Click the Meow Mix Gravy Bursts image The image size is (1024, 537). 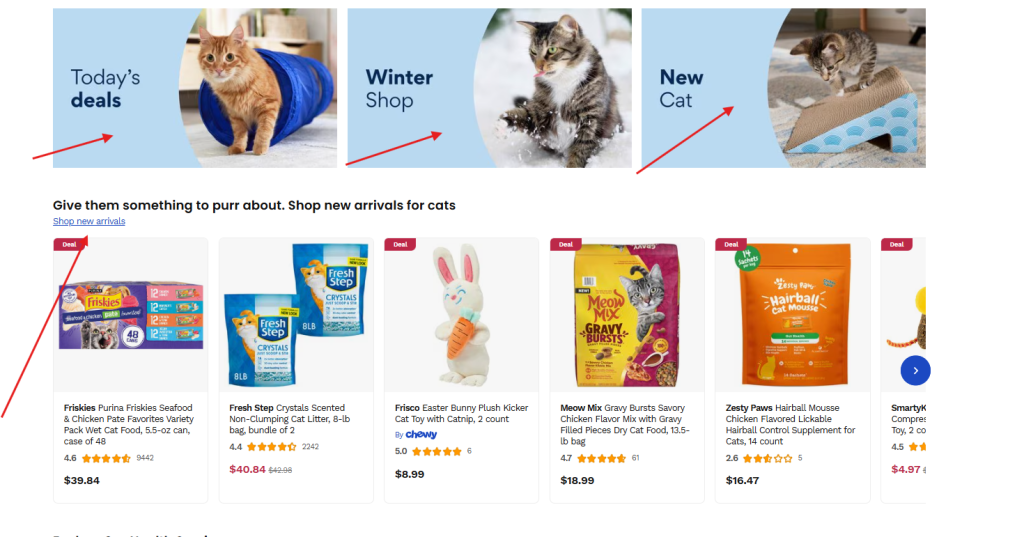(627, 316)
